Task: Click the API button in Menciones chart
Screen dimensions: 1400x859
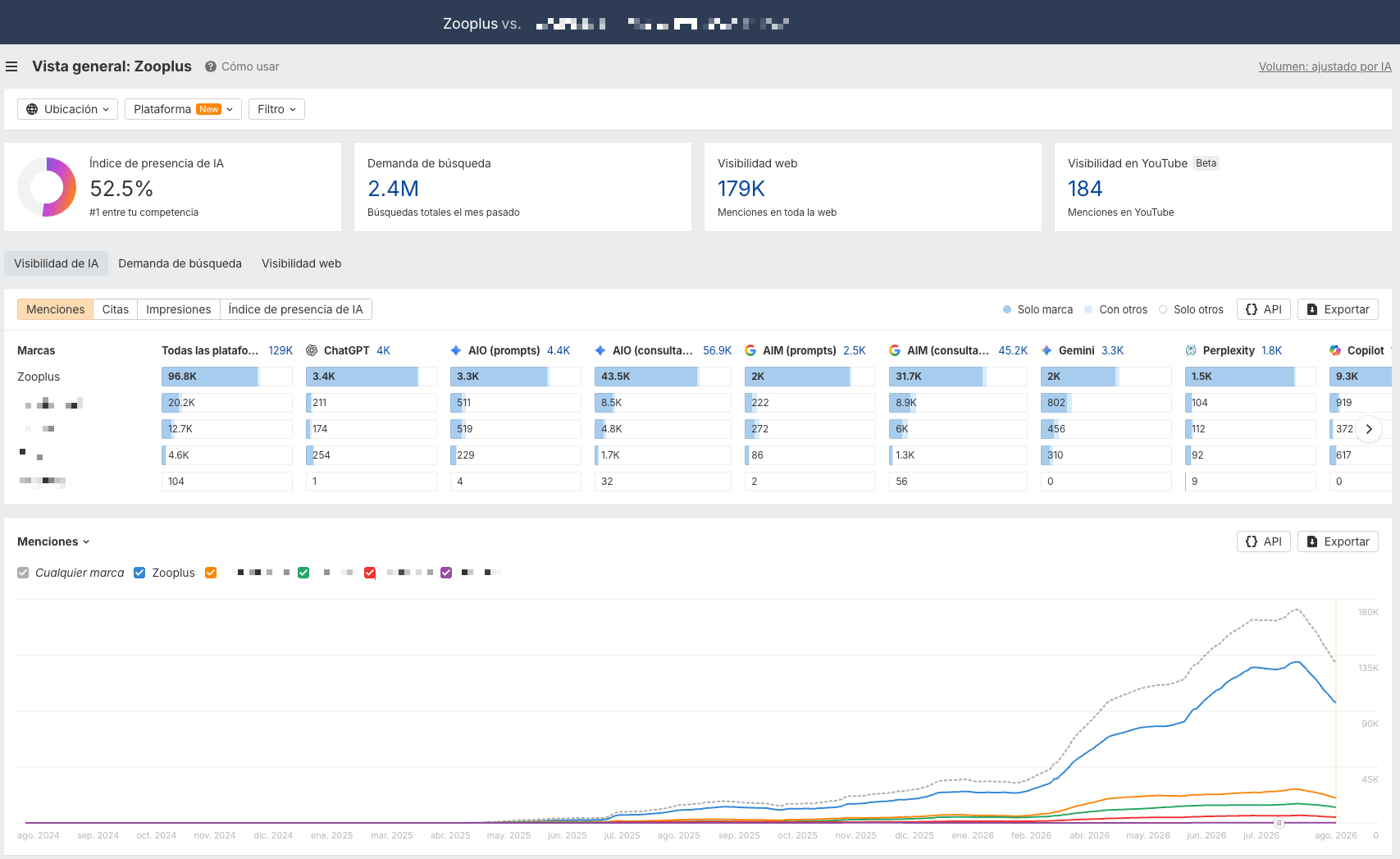Action: [x=1263, y=541]
